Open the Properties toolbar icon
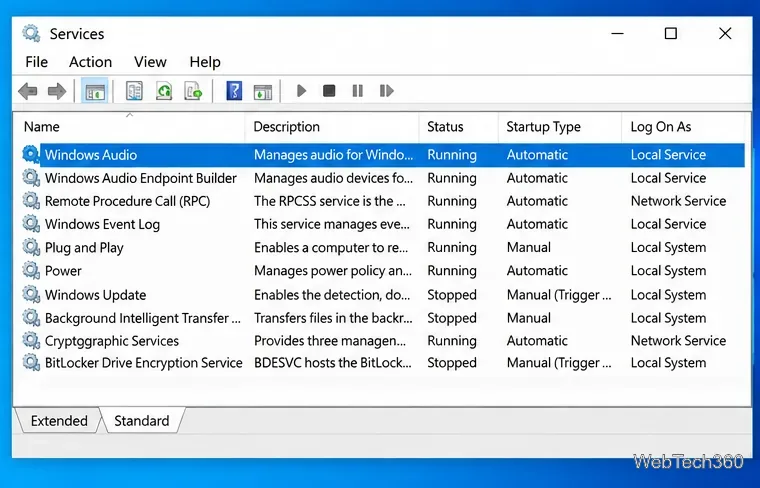Screen dimensions: 760x488 134,91
